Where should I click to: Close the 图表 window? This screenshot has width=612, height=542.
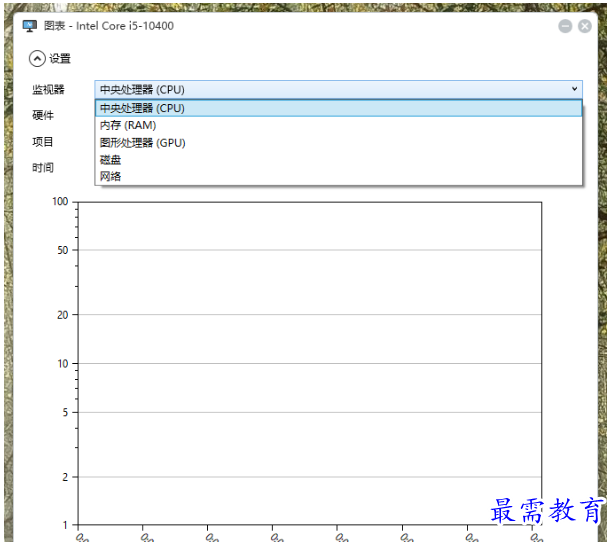[x=585, y=26]
